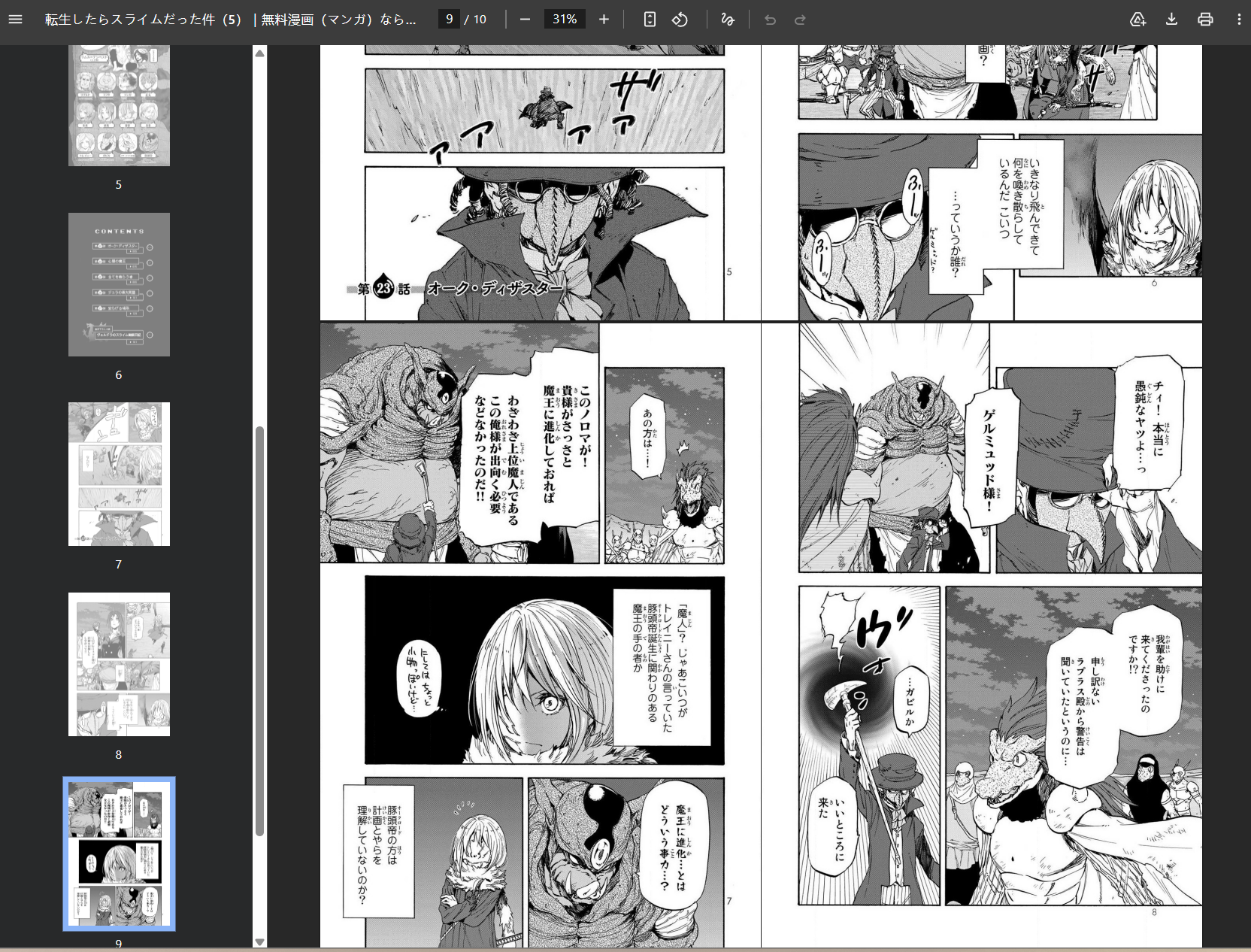This screenshot has width=1251, height=952.
Task: Select page 7 thumbnail
Action: pos(119,474)
